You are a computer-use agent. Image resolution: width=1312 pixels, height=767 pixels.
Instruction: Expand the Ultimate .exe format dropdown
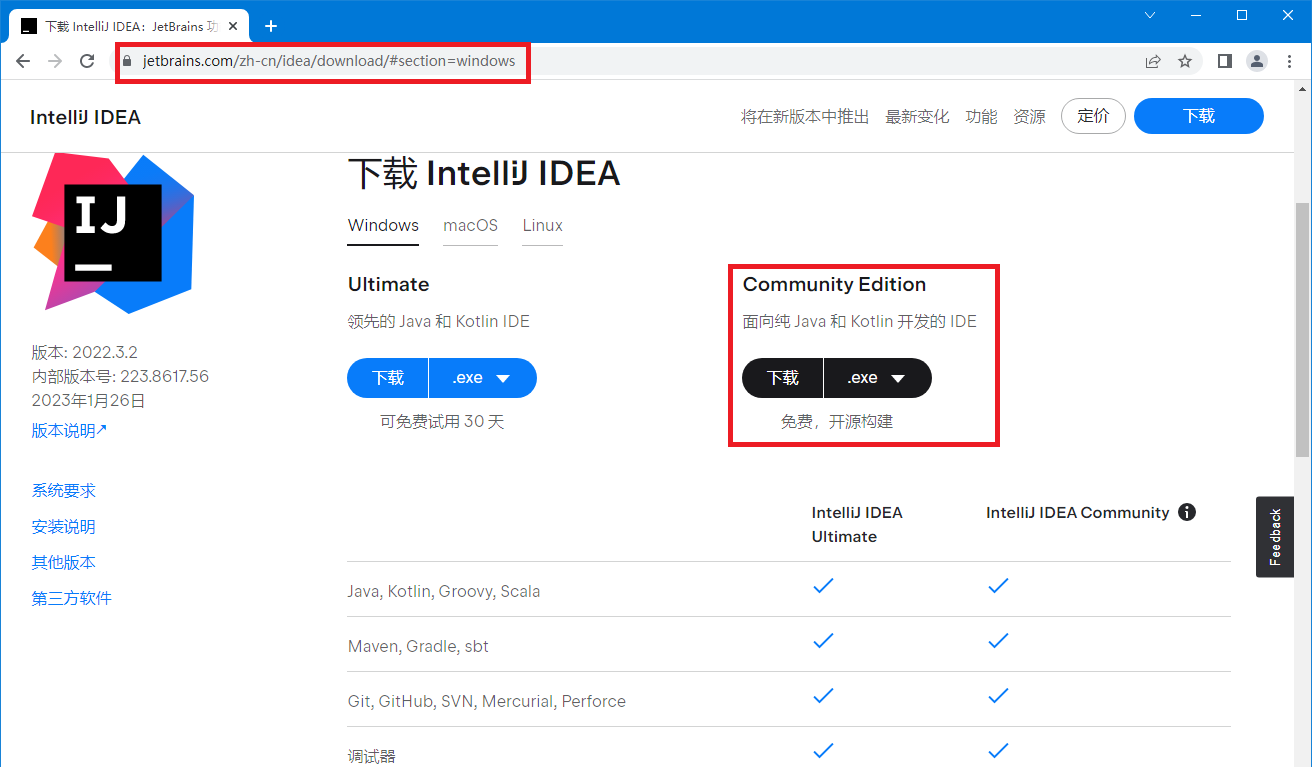pyautogui.click(x=483, y=378)
